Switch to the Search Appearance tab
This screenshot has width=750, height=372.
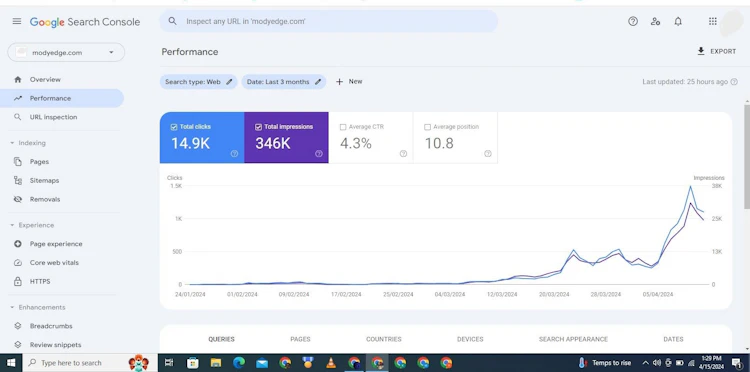point(573,339)
